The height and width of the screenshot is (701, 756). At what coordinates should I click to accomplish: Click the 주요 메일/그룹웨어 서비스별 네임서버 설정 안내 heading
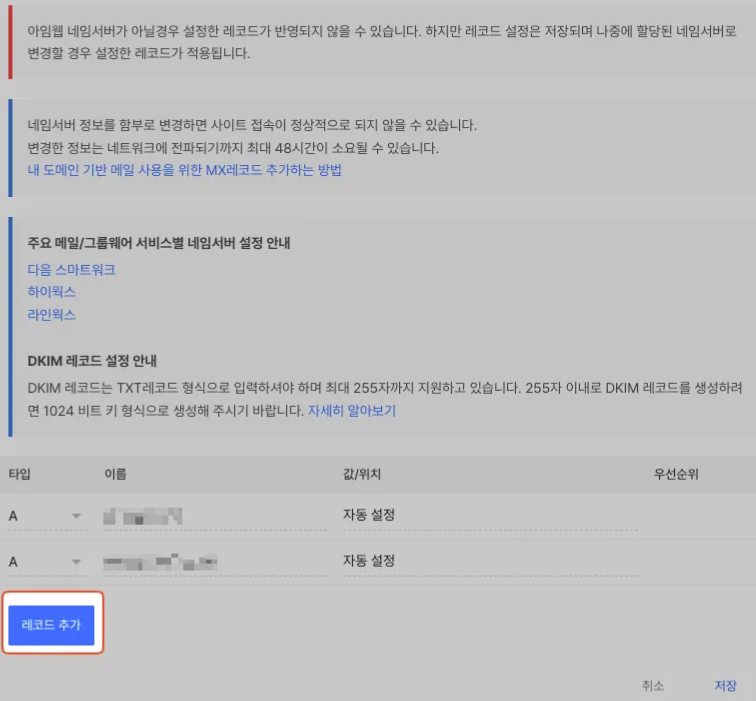click(159, 243)
